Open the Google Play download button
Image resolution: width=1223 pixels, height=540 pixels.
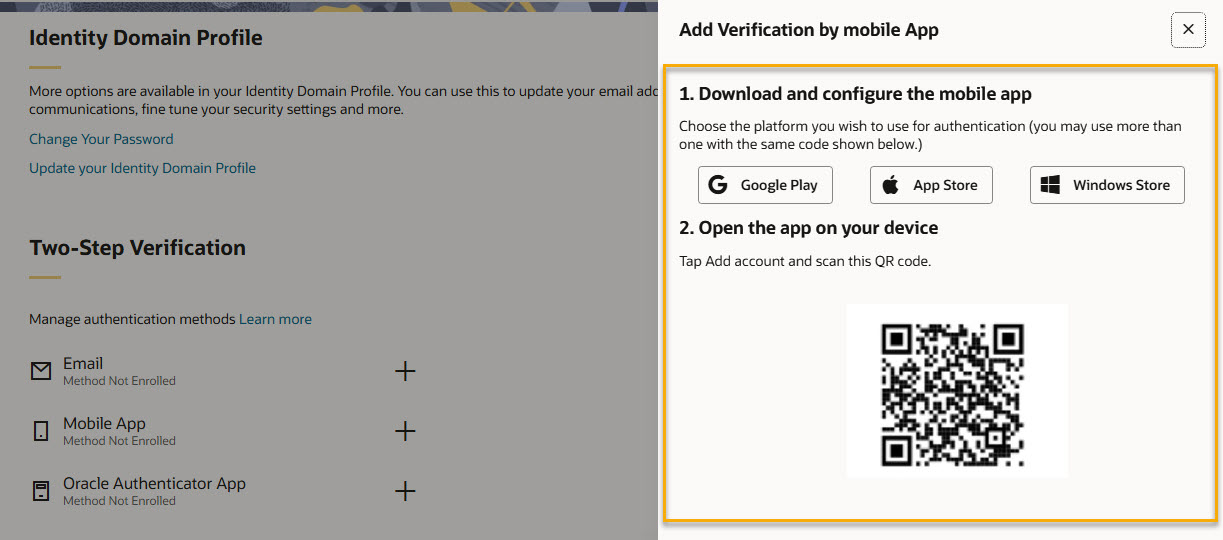pyautogui.click(x=765, y=185)
